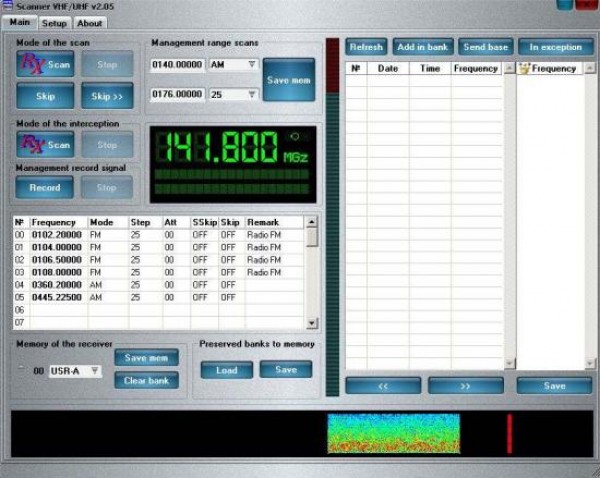Expand the step 25 dropdown
This screenshot has width=600, height=478.
click(x=251, y=95)
